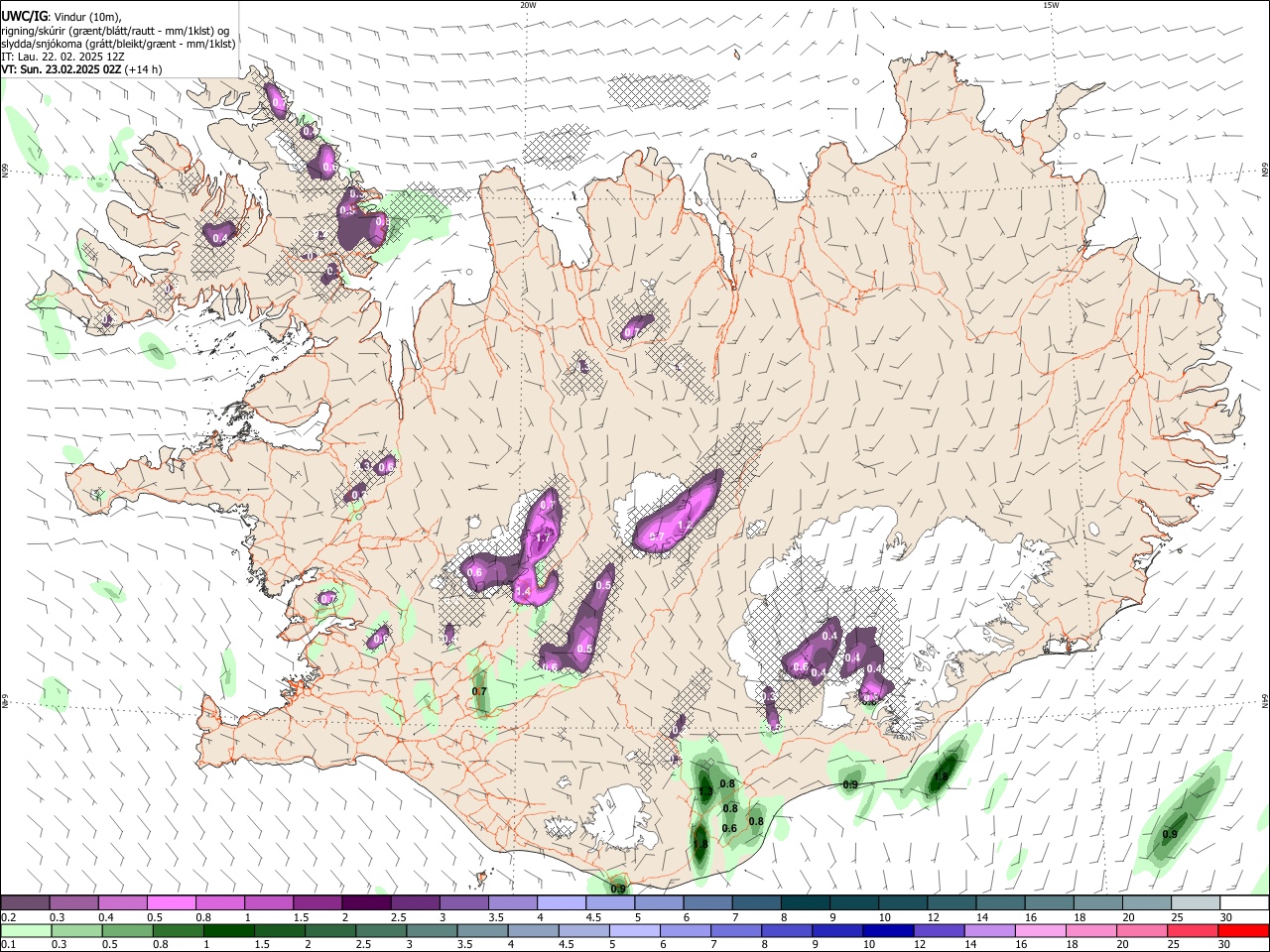
Task: Click the 'slydda/snjókoma (grátt/bleikt/grænt - mm/1klst)' legend line
Action: [118, 44]
